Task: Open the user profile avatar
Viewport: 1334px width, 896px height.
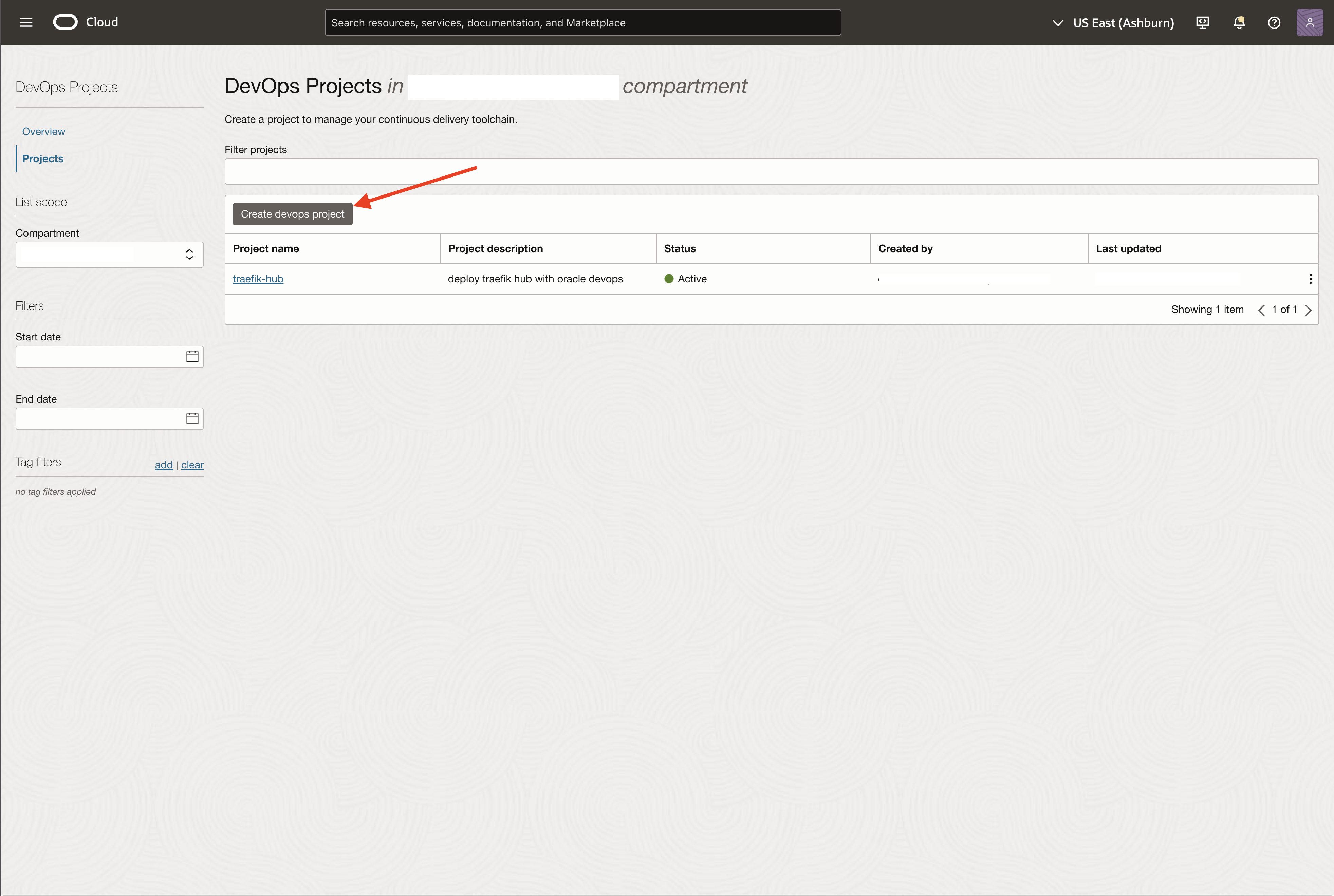Action: tap(1310, 22)
